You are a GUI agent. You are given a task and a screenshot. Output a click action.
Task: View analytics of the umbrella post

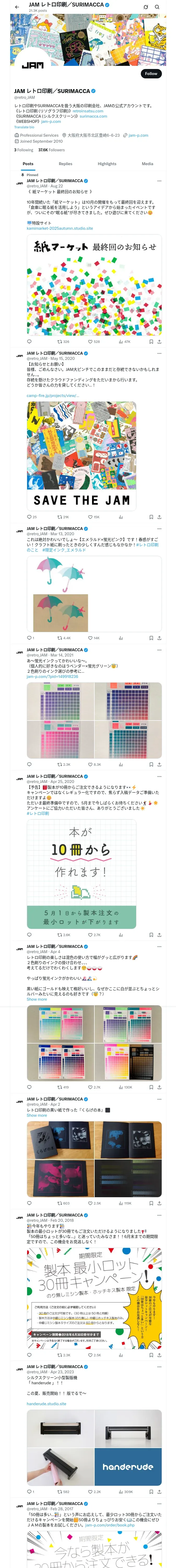point(121,638)
